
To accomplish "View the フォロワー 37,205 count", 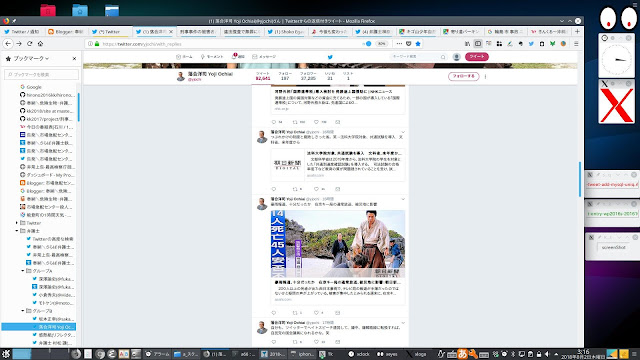I will (308, 76).
